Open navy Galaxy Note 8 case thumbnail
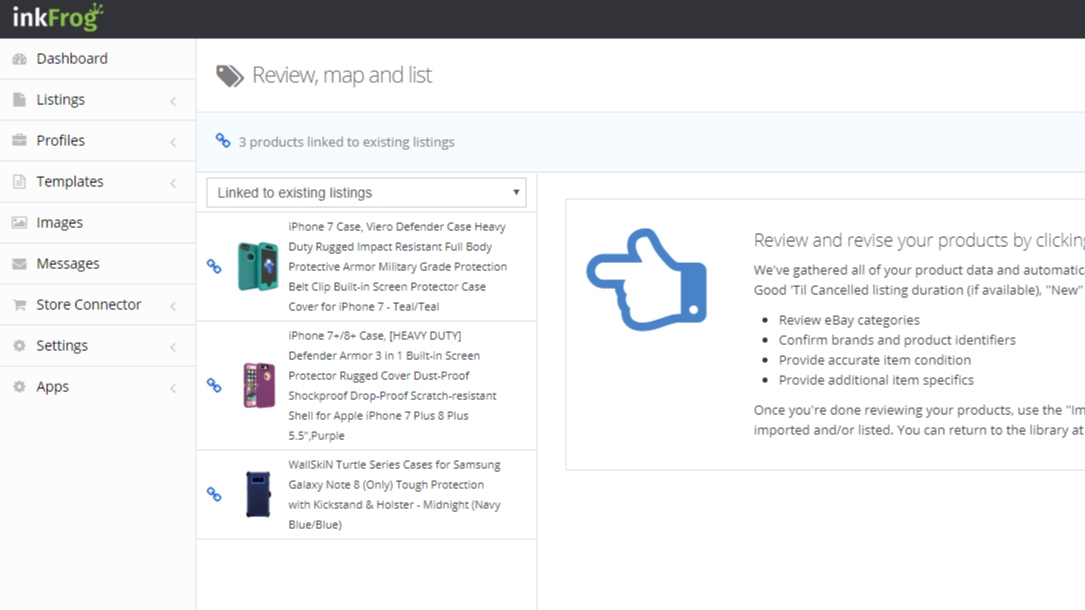The height and width of the screenshot is (610, 1085). tap(258, 494)
